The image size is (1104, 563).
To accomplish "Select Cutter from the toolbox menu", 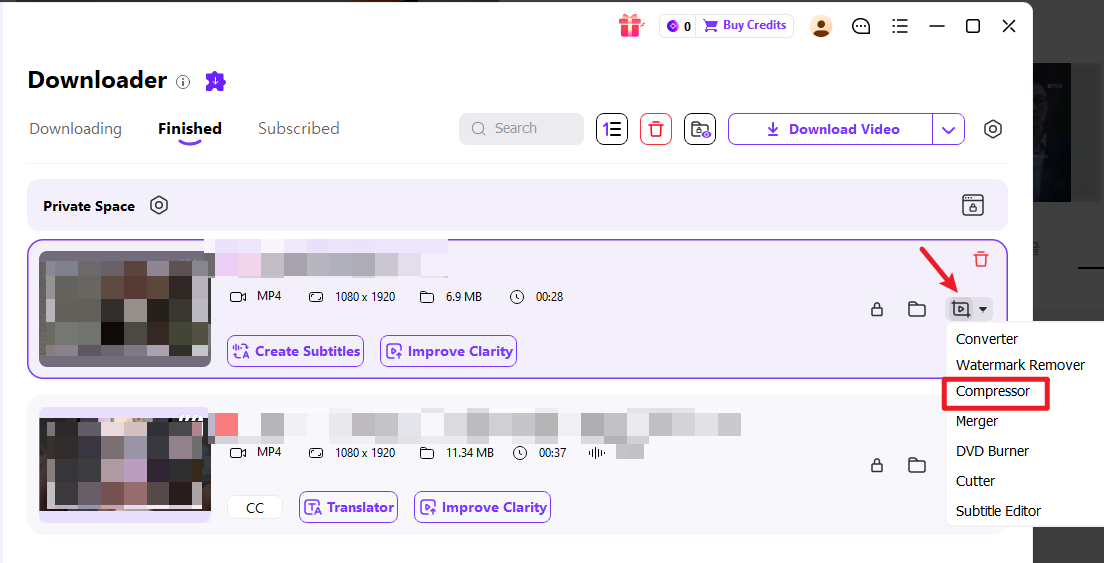I will (x=975, y=481).
